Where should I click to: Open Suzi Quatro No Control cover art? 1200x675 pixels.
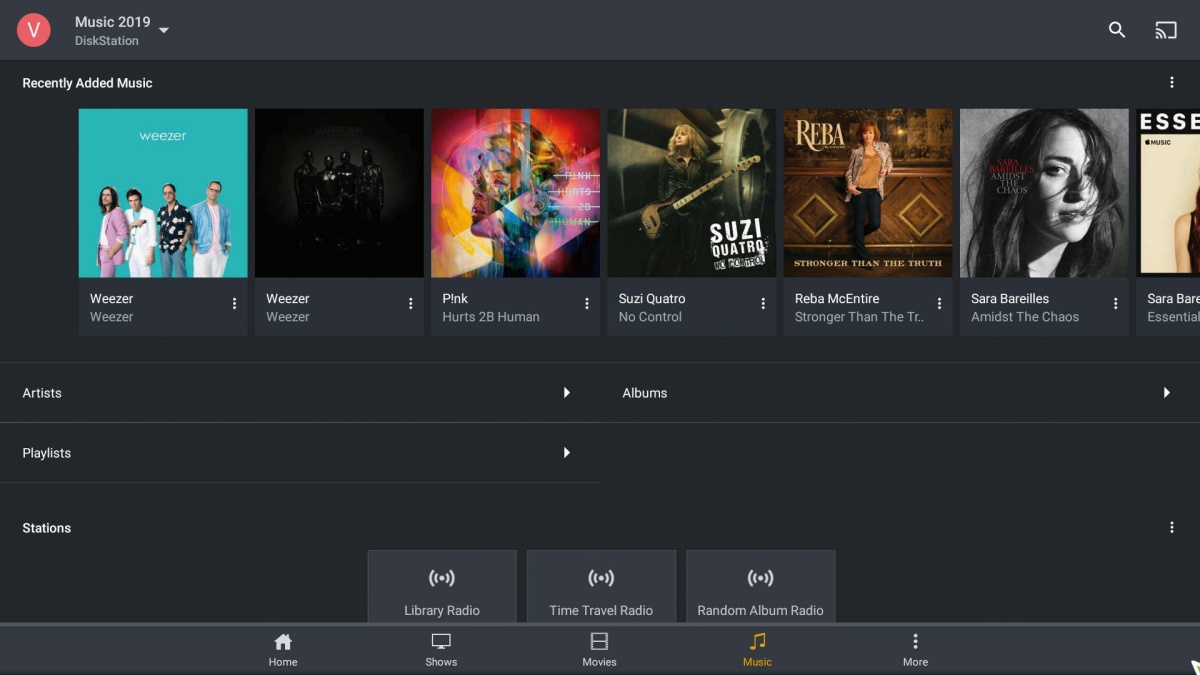pos(691,193)
